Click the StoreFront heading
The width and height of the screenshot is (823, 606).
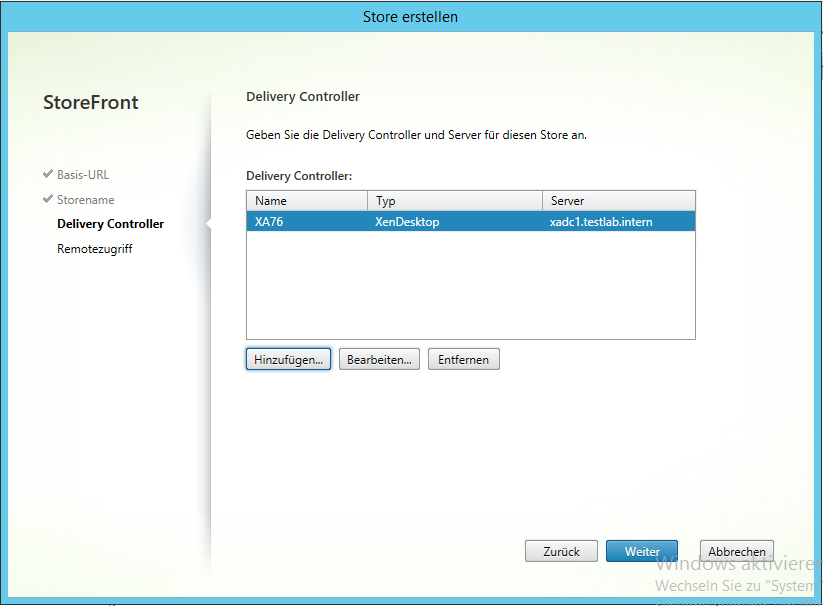click(91, 102)
